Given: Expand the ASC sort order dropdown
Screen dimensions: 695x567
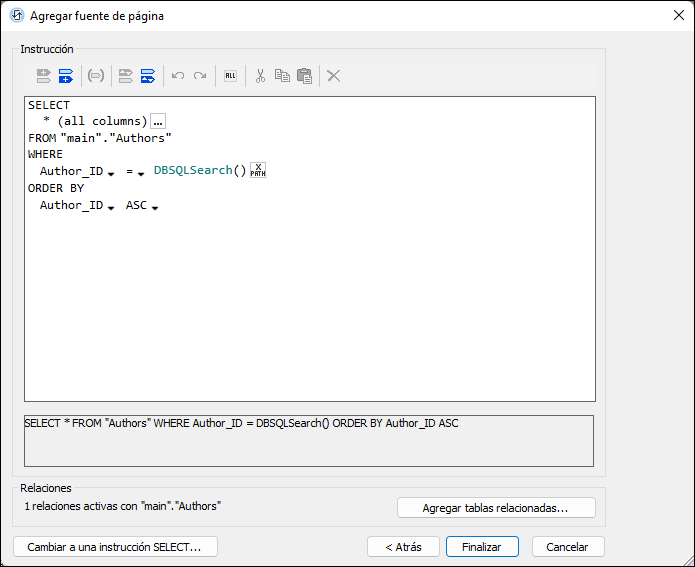Looking at the screenshot, I should click(x=156, y=207).
